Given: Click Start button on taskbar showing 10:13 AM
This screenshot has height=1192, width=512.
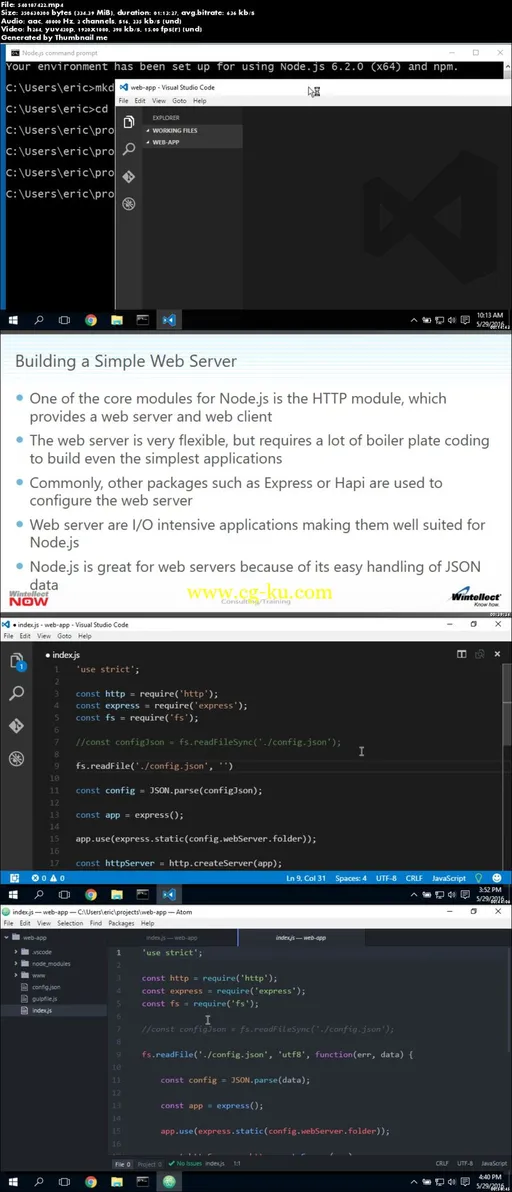Looking at the screenshot, I should pyautogui.click(x=13, y=320).
